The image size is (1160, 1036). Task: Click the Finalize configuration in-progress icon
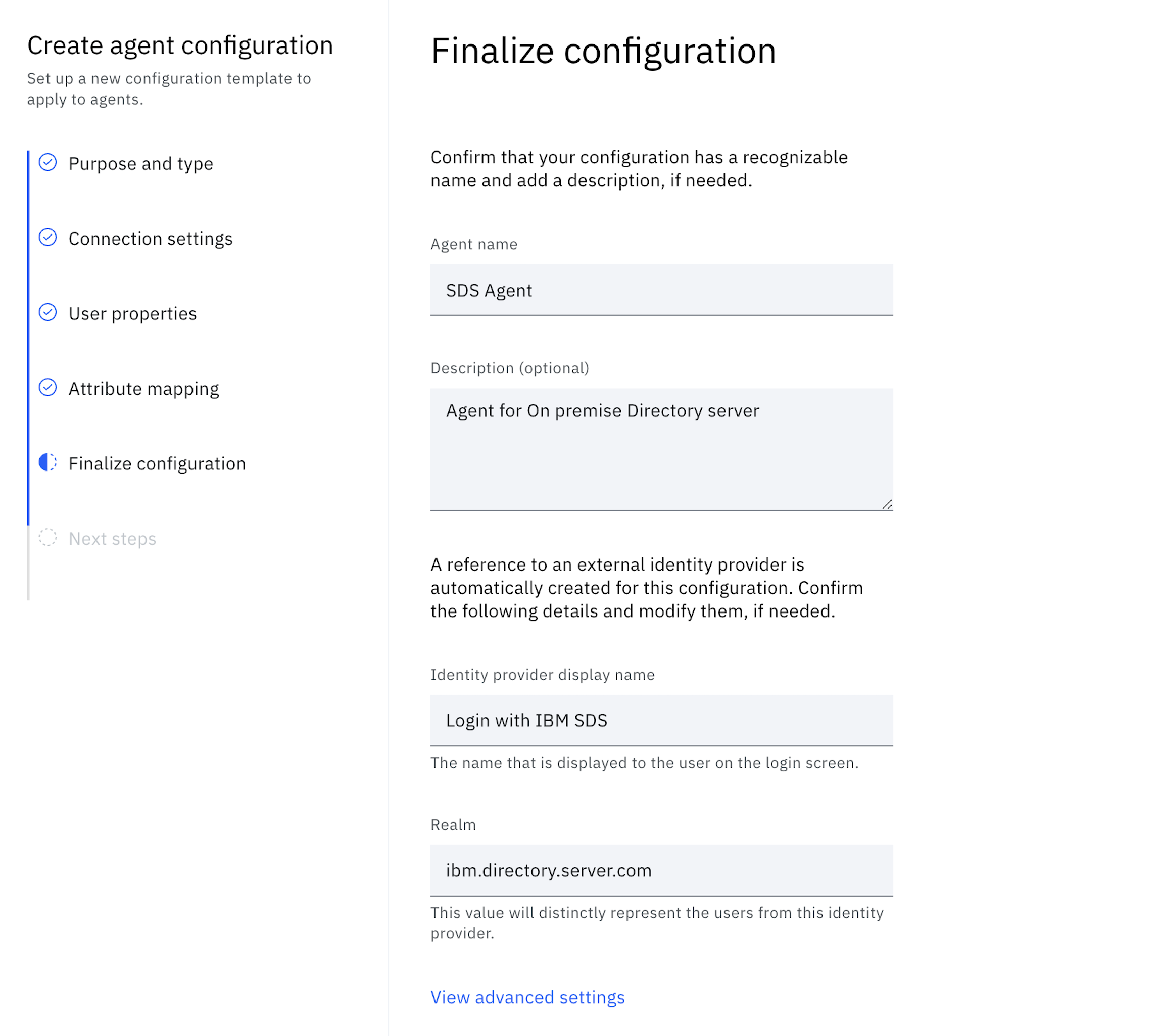(48, 463)
